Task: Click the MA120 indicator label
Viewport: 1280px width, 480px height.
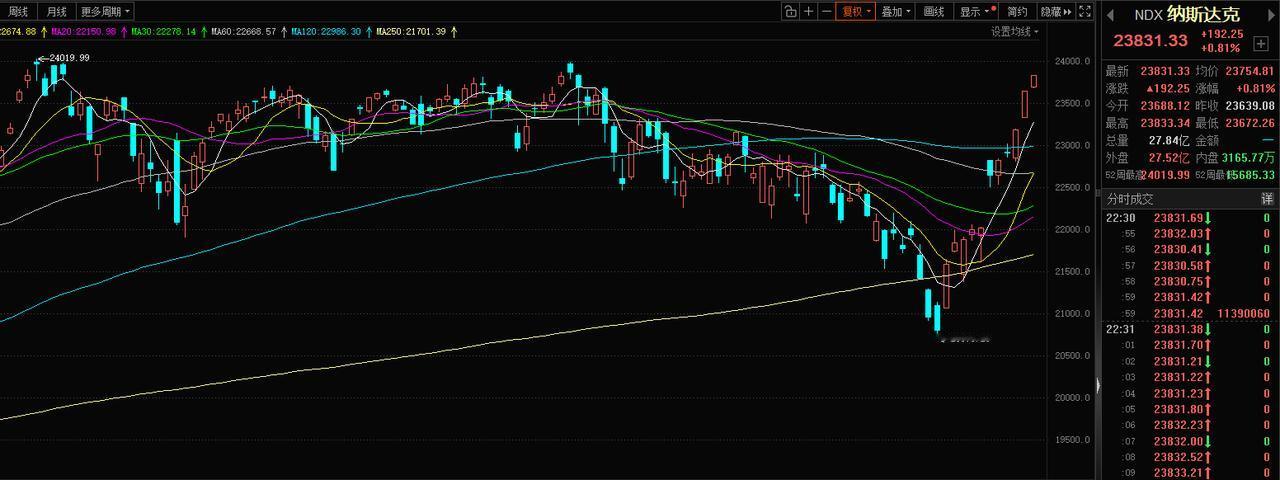Action: [326, 32]
